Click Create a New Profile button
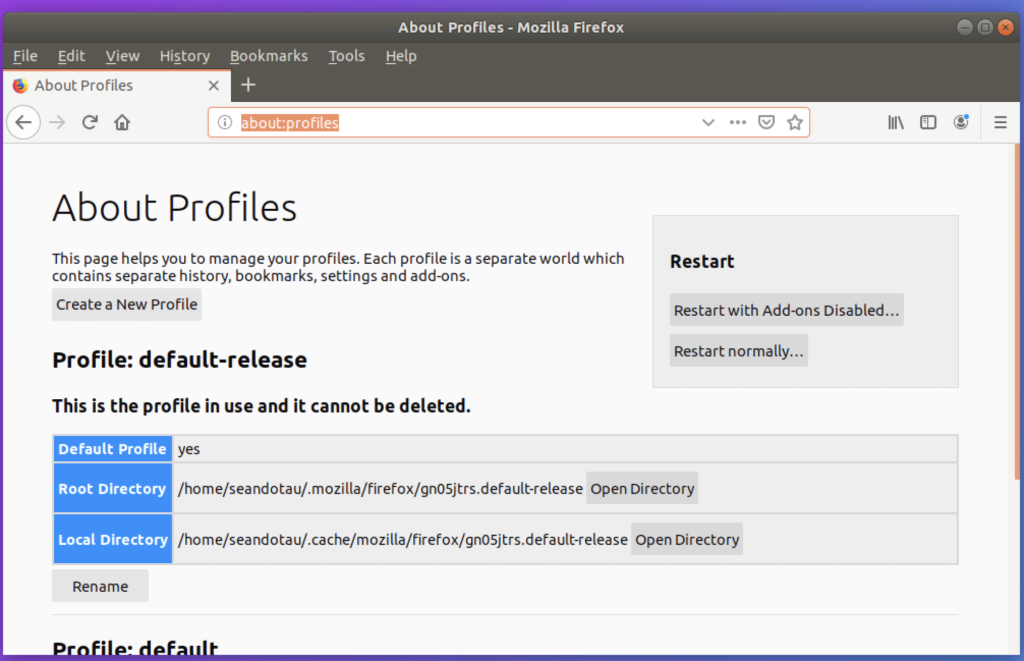This screenshot has height=661, width=1024. [x=127, y=304]
